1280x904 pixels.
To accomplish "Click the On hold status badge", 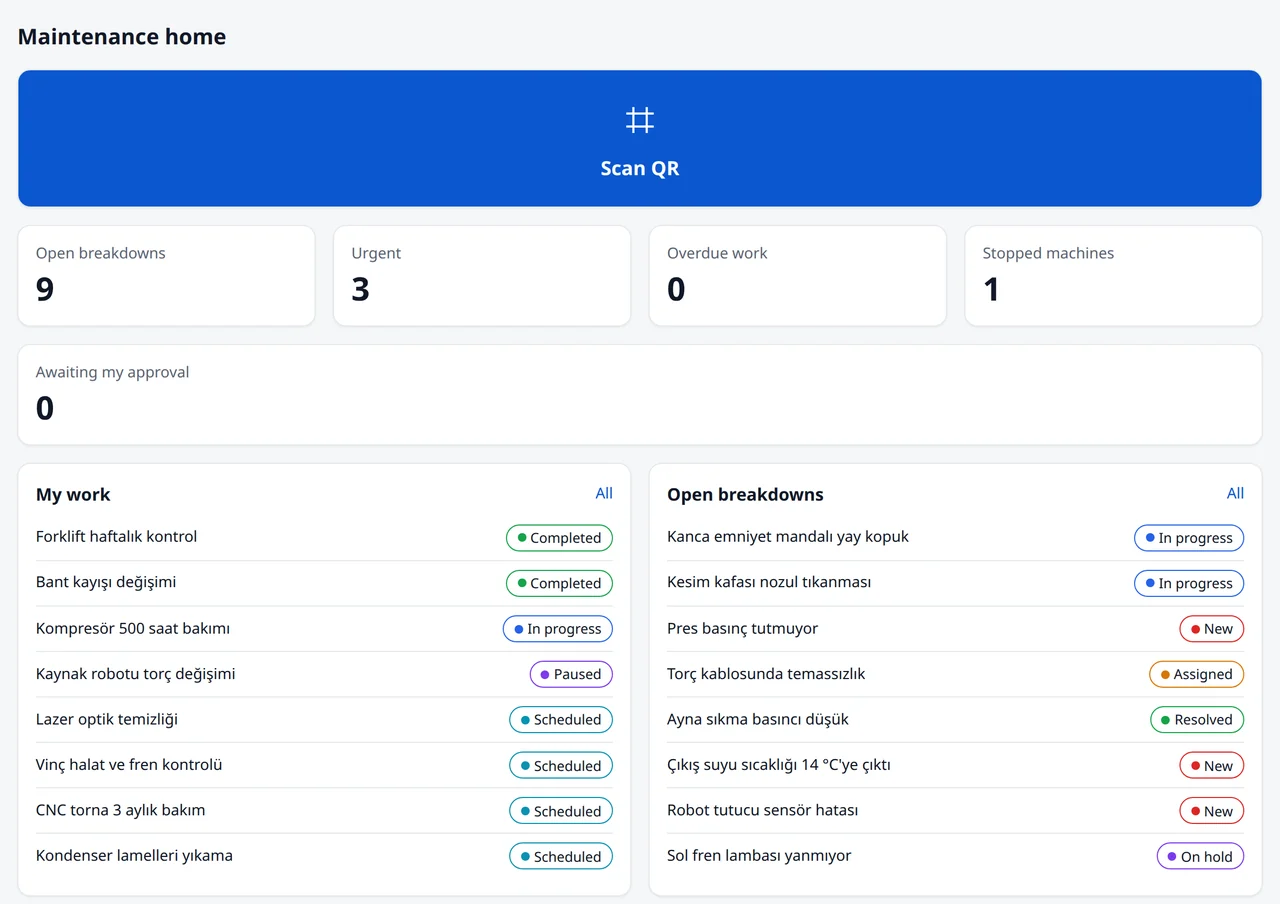I will tap(1201, 857).
